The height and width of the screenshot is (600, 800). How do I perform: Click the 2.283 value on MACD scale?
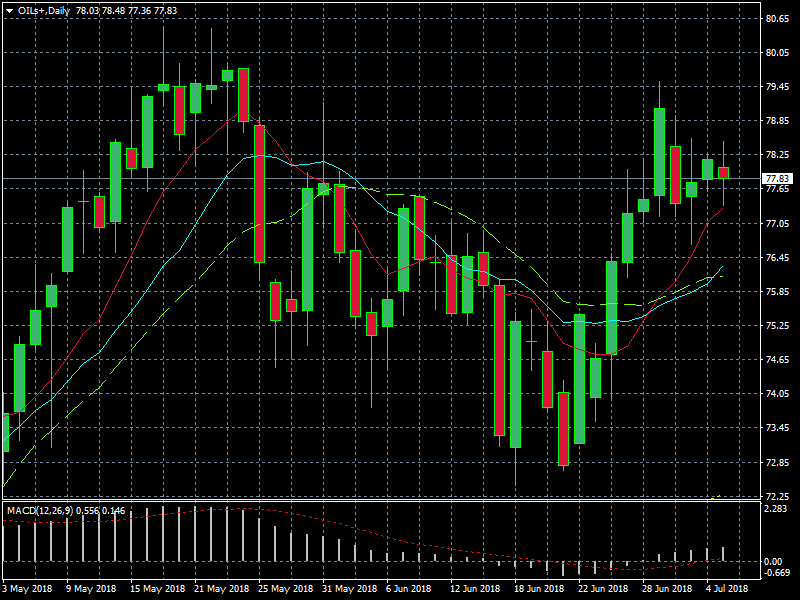tap(777, 510)
